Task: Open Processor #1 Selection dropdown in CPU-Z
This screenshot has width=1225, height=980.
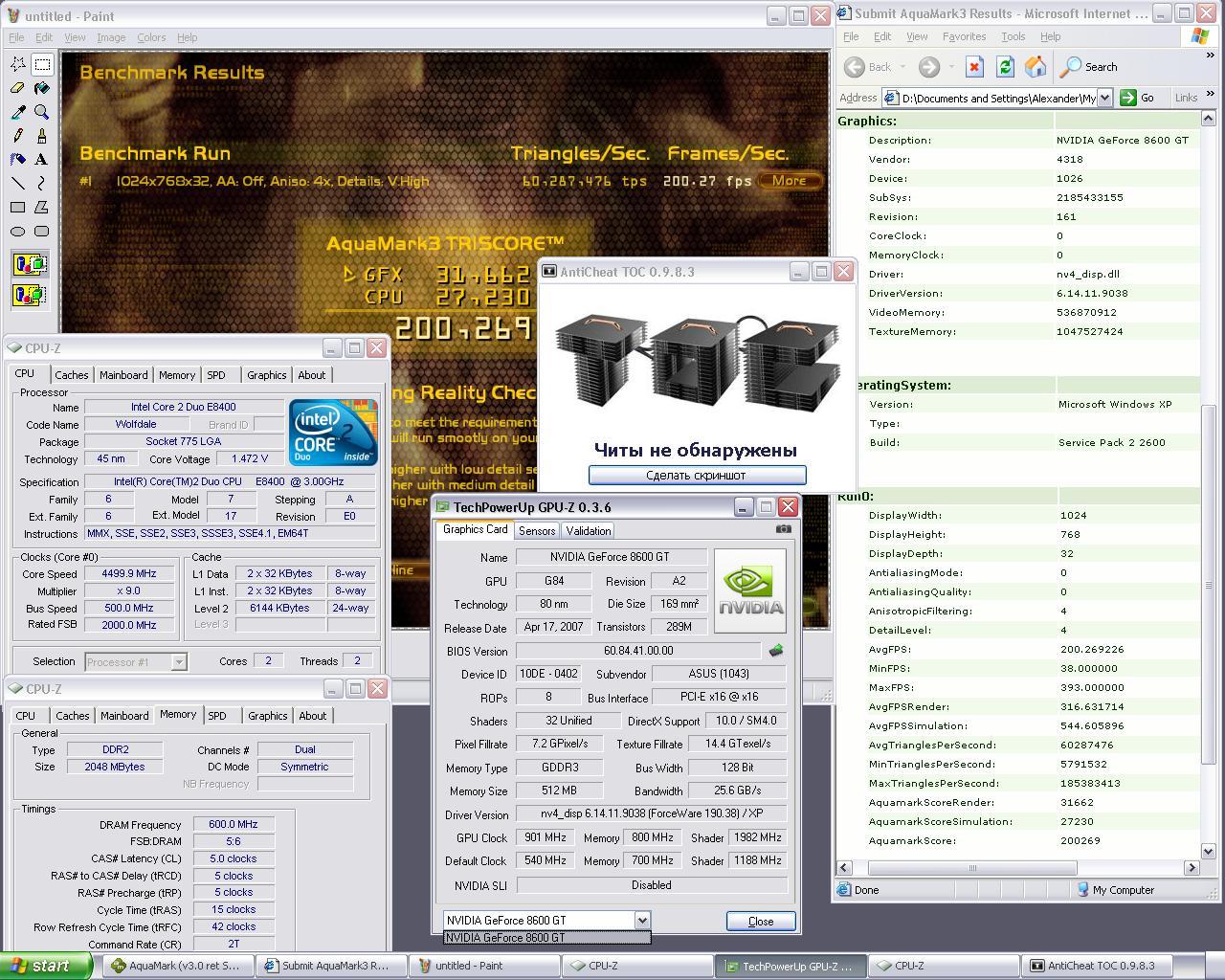Action: point(178,661)
